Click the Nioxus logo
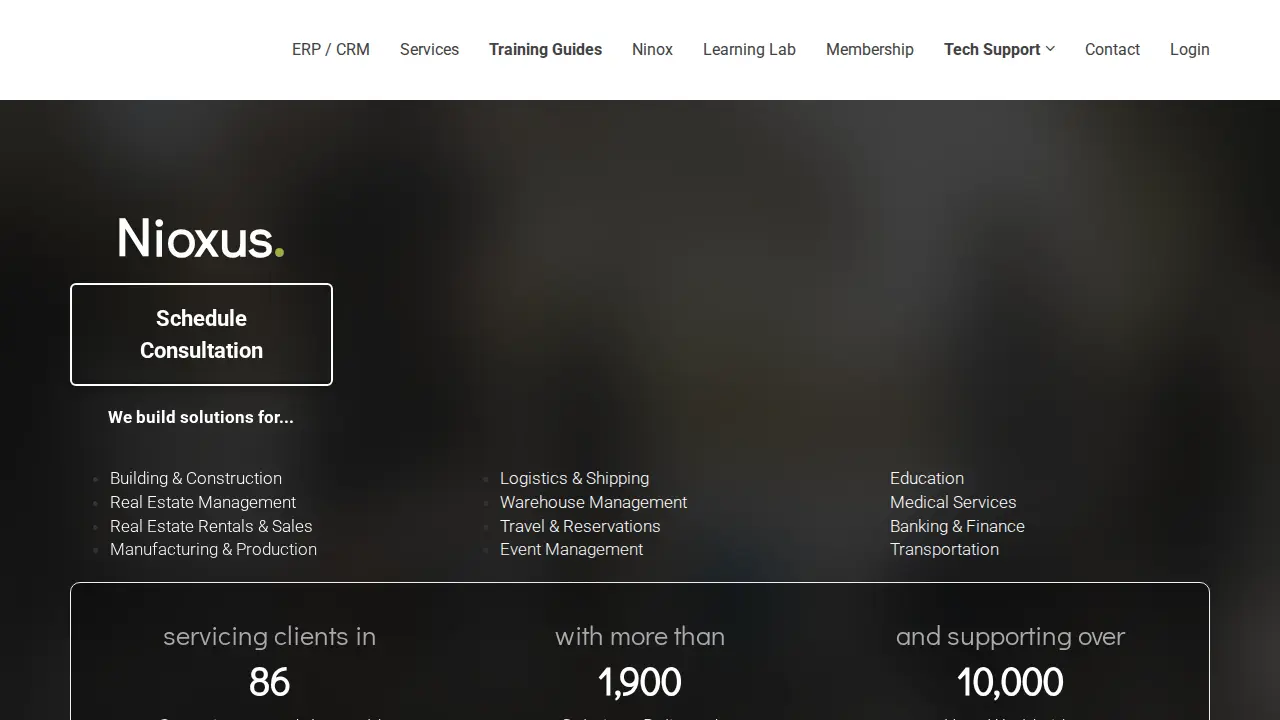 201,238
